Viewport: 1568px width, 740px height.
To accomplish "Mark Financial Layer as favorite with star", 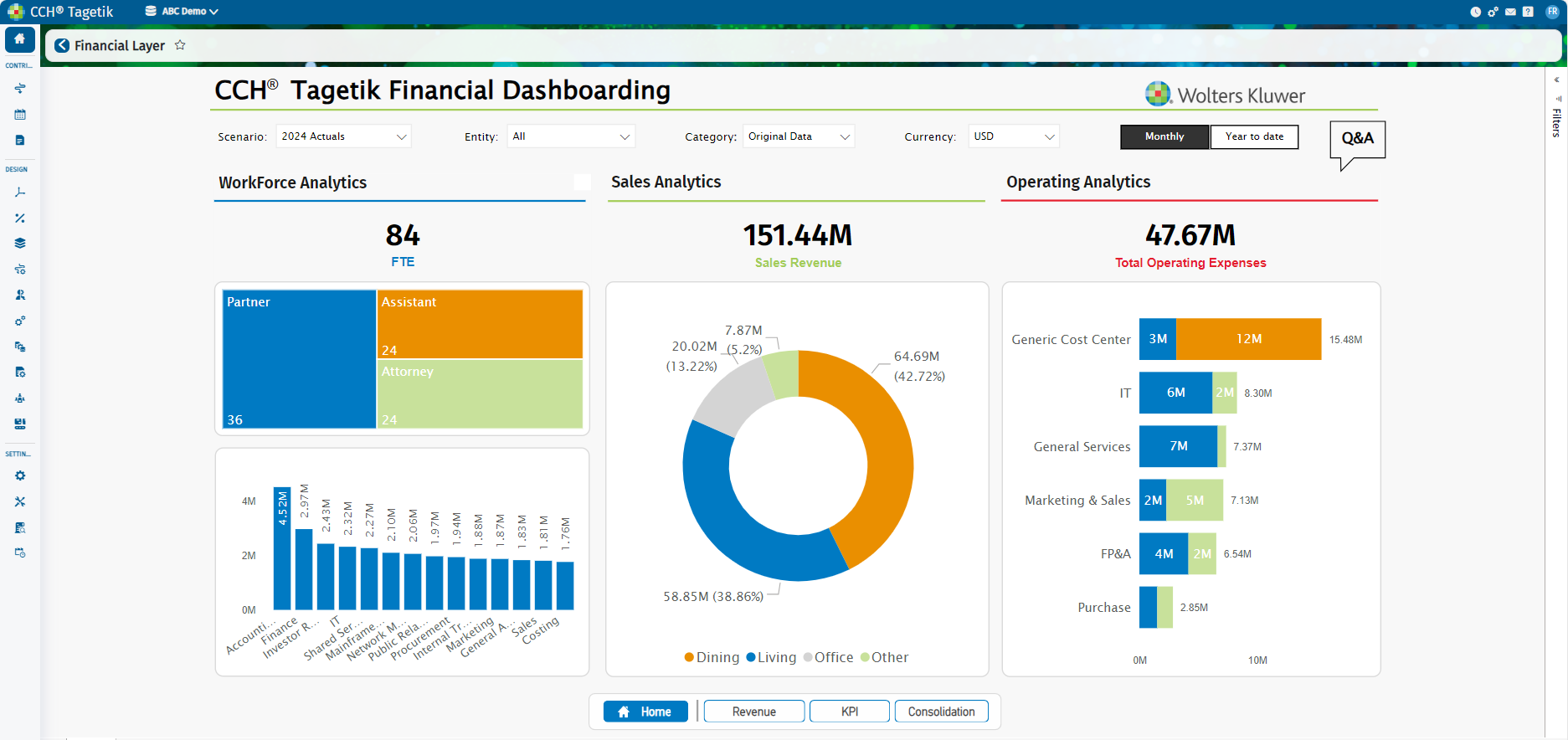I will tap(180, 45).
